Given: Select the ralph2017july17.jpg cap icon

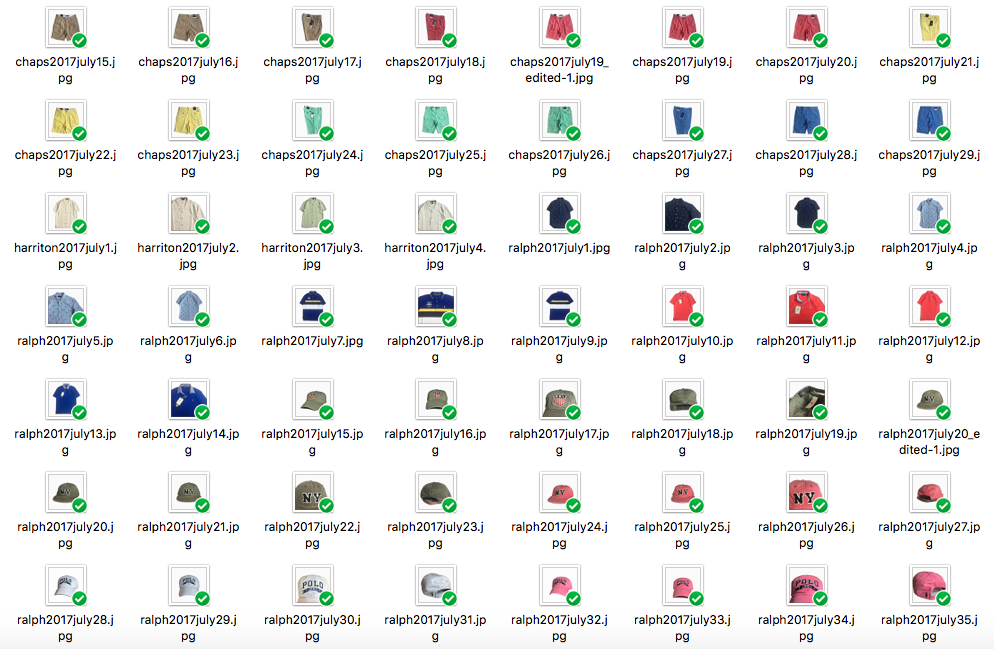Looking at the screenshot, I should pyautogui.click(x=559, y=400).
